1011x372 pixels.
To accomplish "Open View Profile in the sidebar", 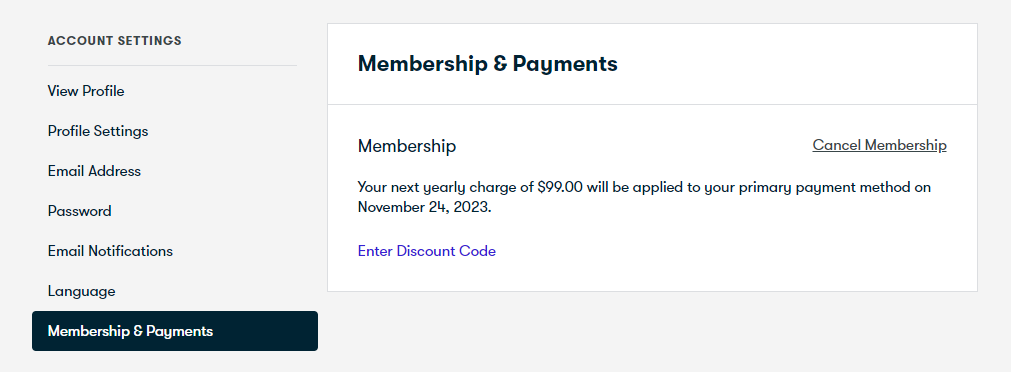I will [x=86, y=91].
